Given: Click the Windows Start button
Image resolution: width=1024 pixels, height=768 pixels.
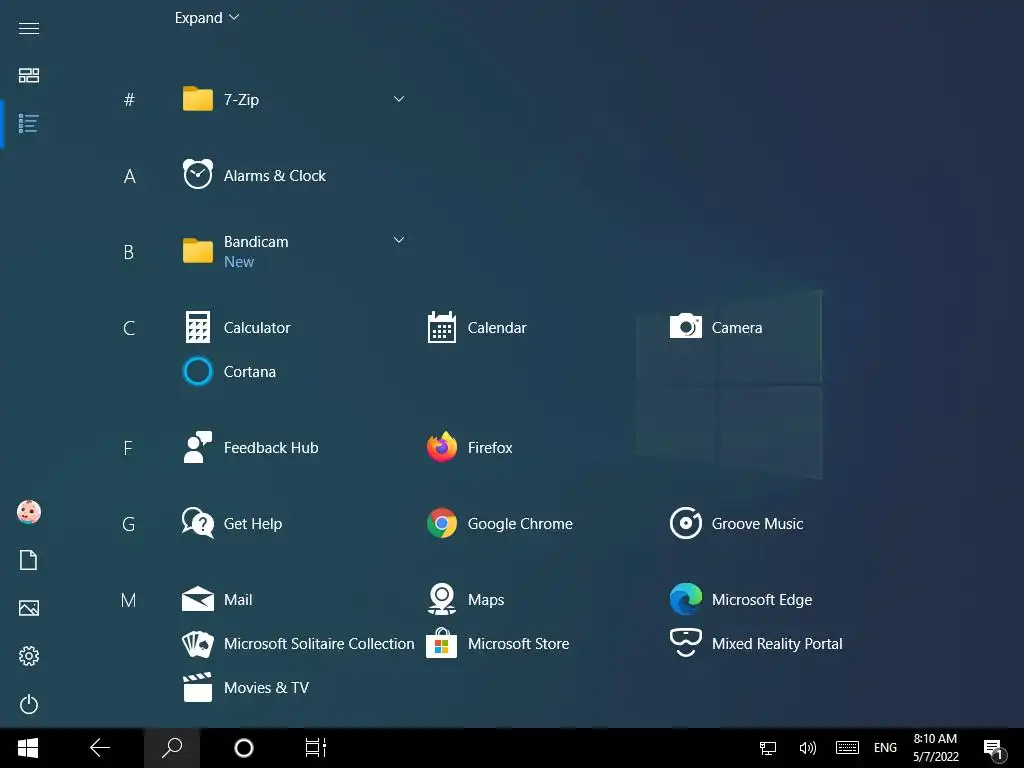Looking at the screenshot, I should click(x=28, y=748).
